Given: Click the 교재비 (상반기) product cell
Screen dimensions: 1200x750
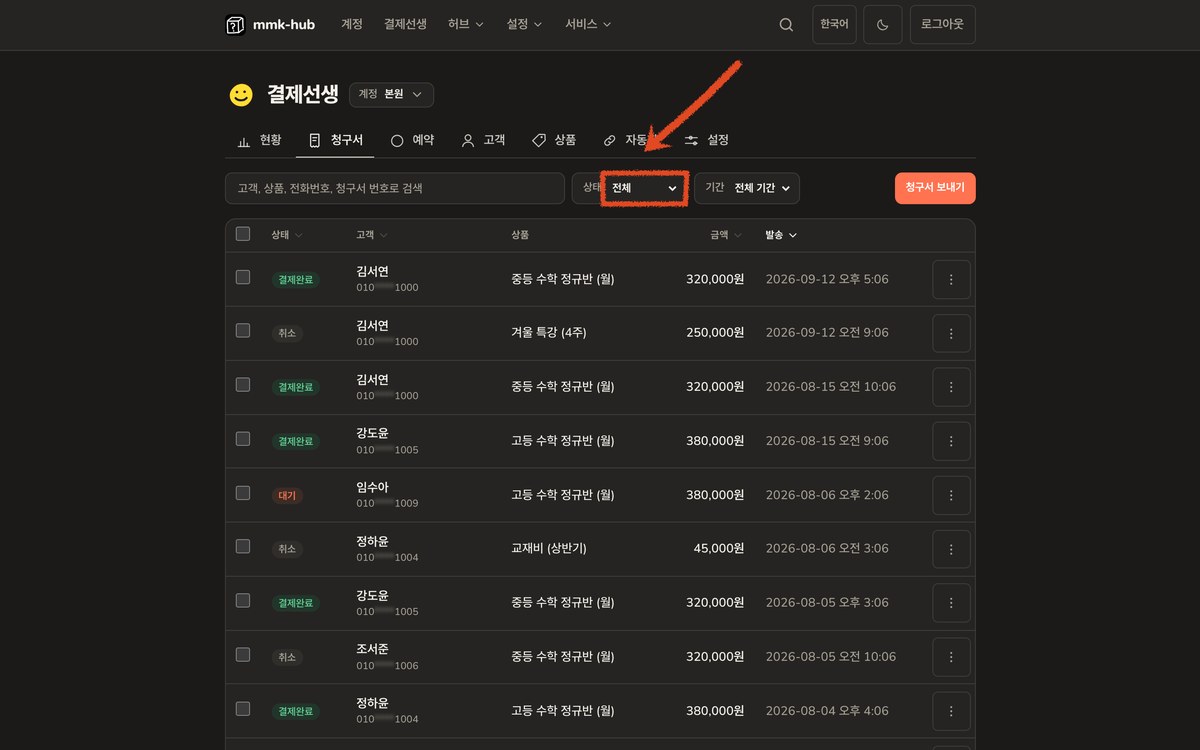Looking at the screenshot, I should (x=549, y=548).
